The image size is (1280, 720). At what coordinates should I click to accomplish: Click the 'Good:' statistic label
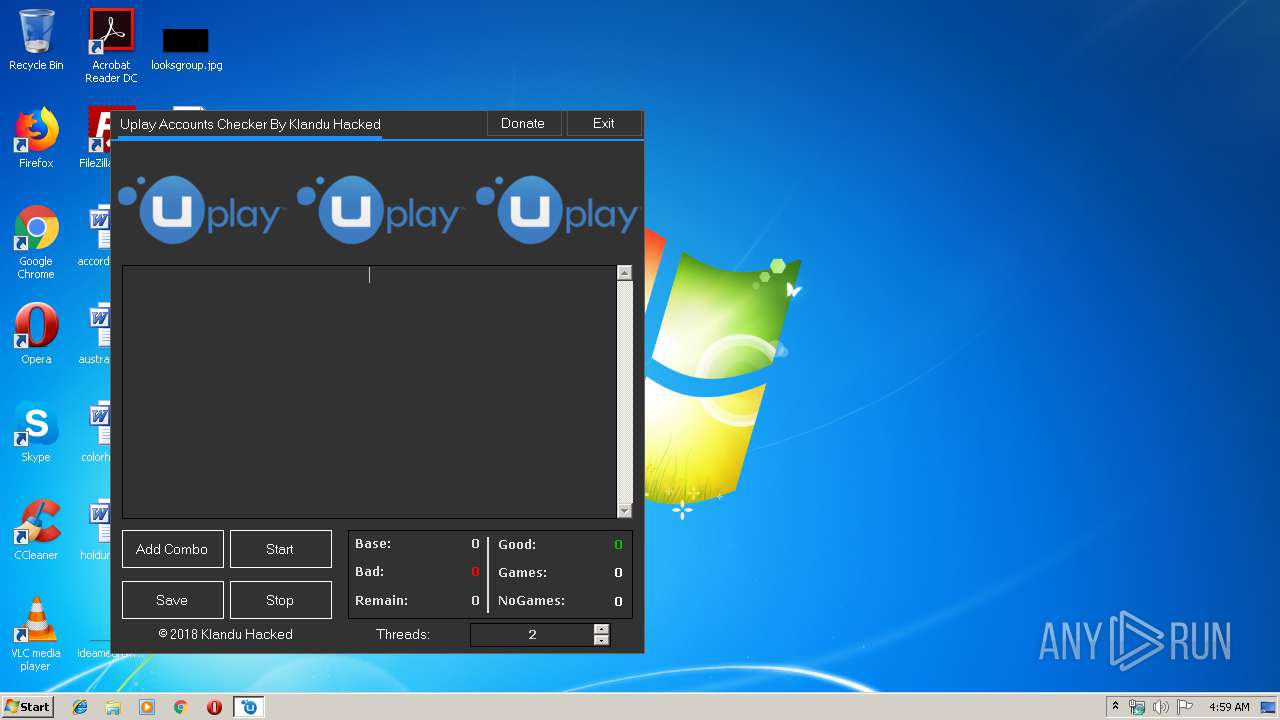[x=517, y=545]
